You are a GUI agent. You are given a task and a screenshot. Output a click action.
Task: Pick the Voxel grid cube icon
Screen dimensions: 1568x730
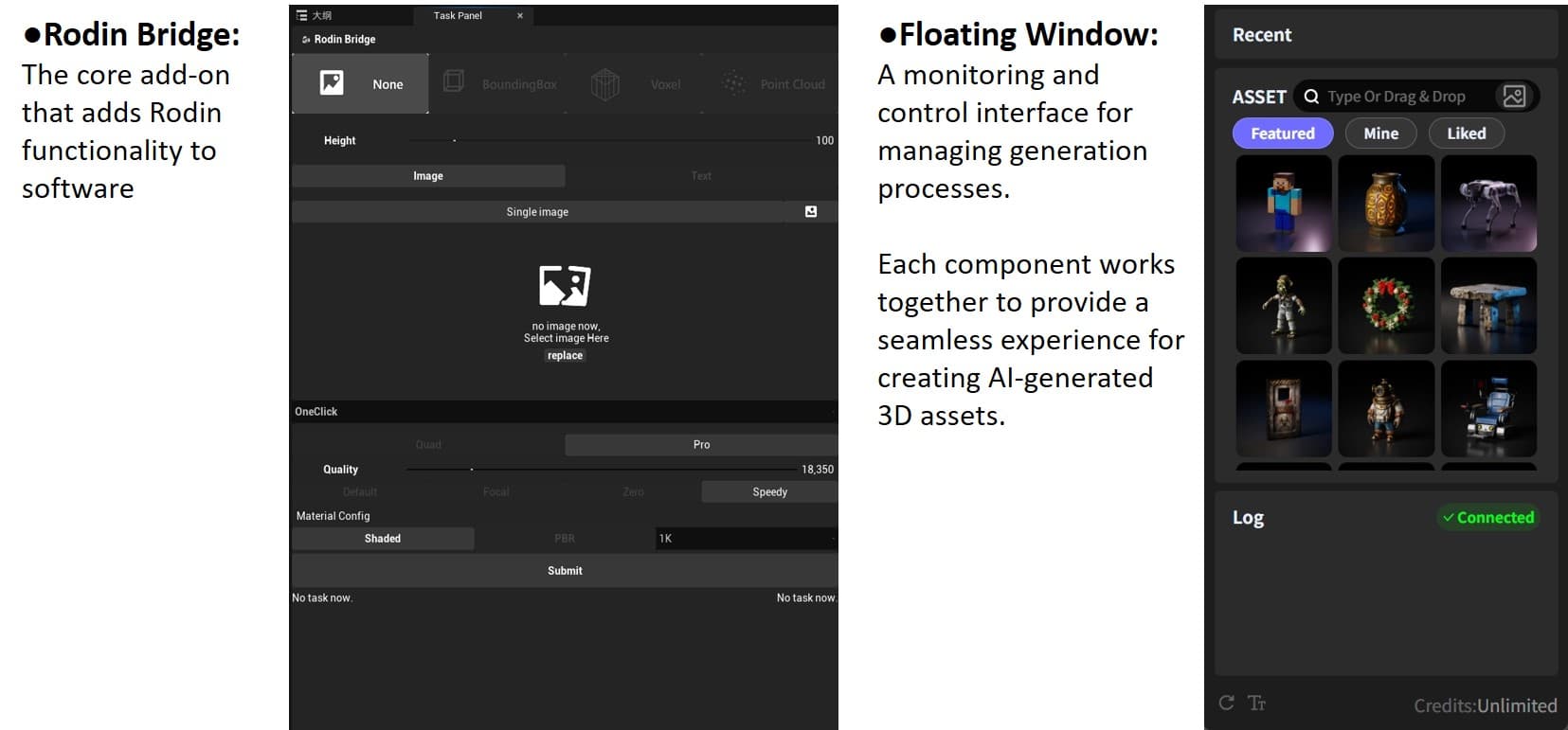(604, 84)
